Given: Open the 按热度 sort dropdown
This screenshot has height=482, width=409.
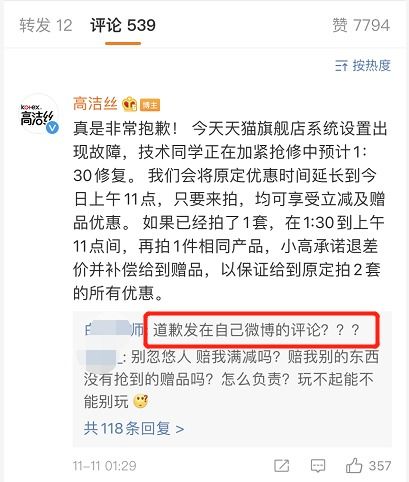Looking at the screenshot, I should (363, 66).
